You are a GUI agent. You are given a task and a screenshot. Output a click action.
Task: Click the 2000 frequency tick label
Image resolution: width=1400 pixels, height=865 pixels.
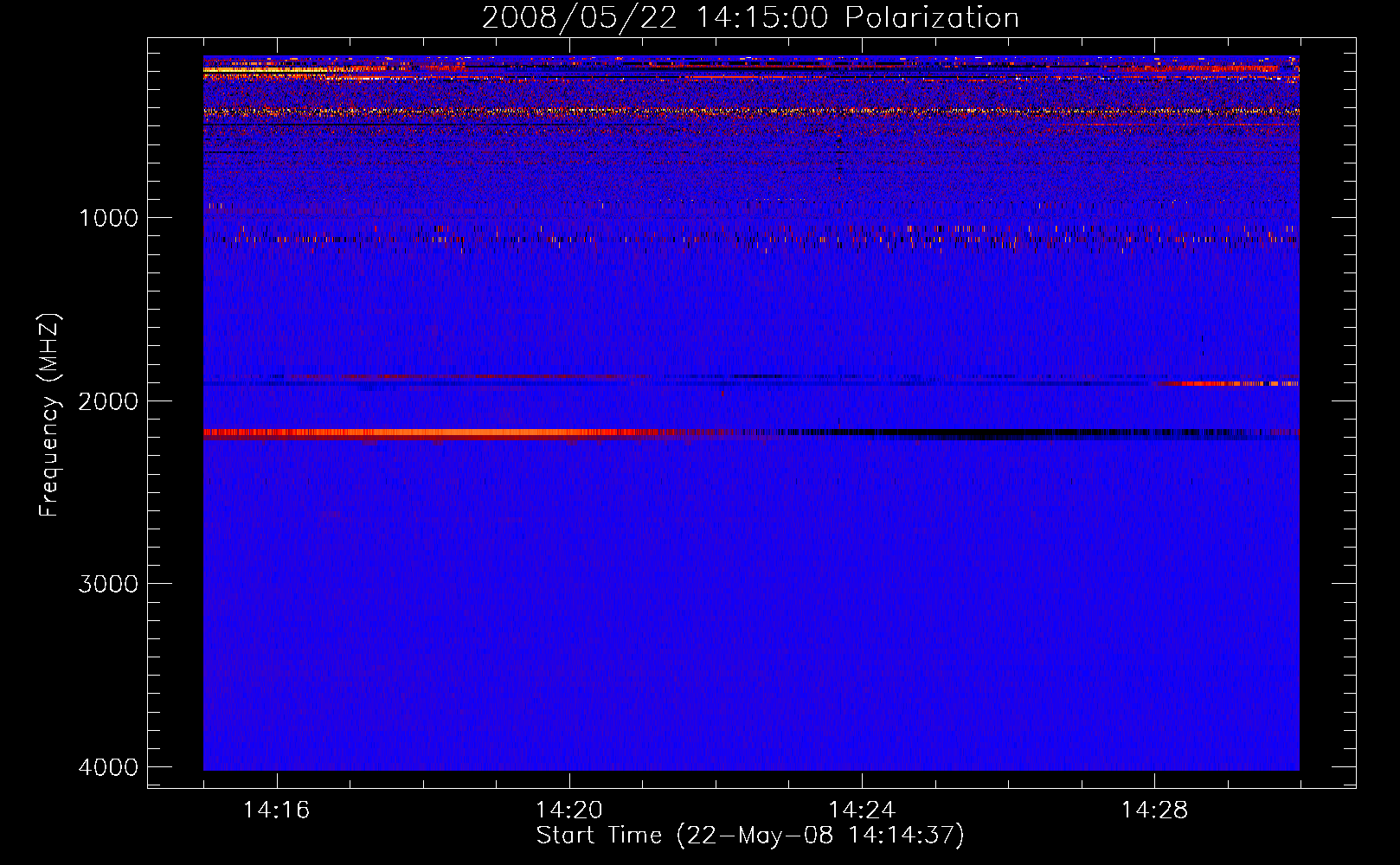tap(108, 400)
